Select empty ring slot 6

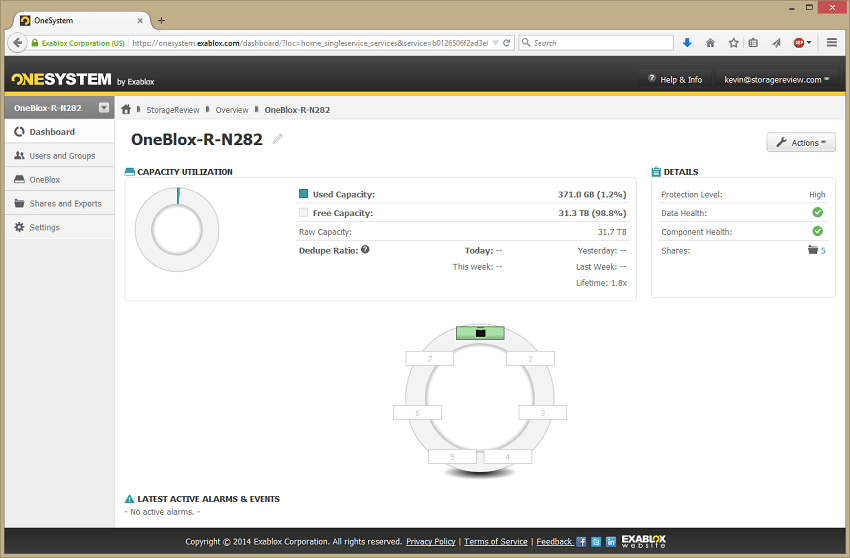(x=417, y=413)
